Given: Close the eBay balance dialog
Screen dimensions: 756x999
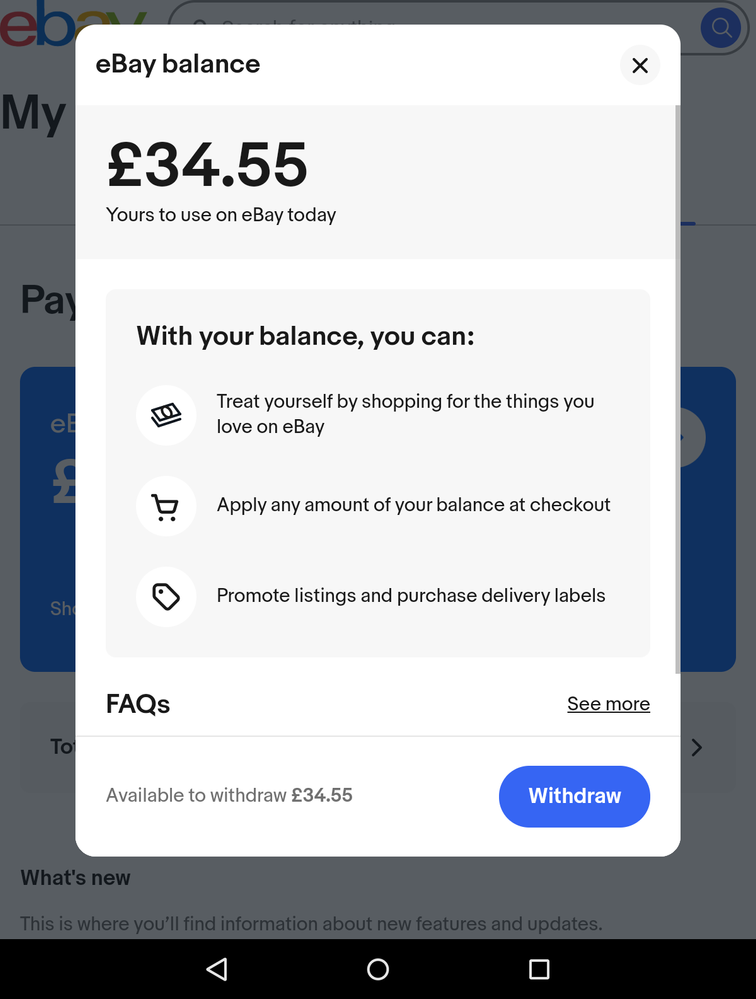Looking at the screenshot, I should coord(639,65).
